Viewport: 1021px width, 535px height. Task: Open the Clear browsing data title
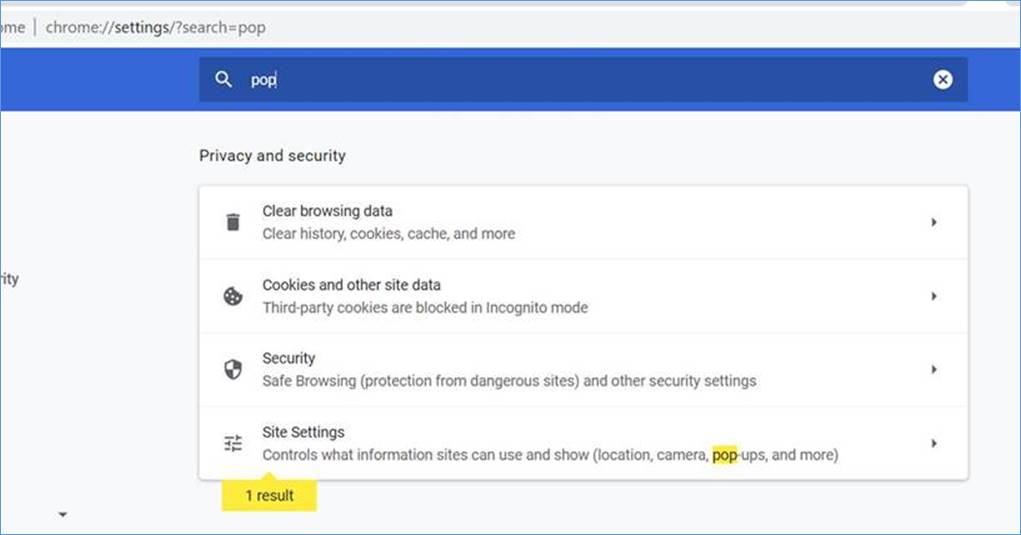point(327,211)
